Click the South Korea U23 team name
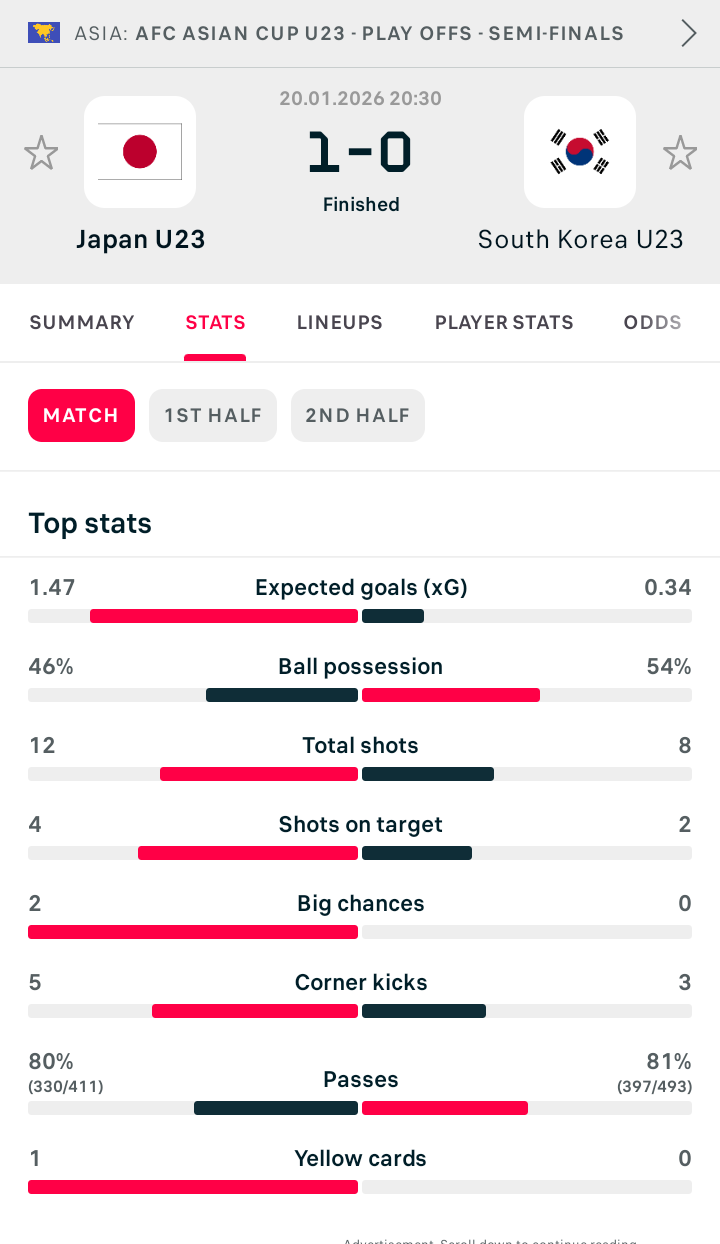 580,240
